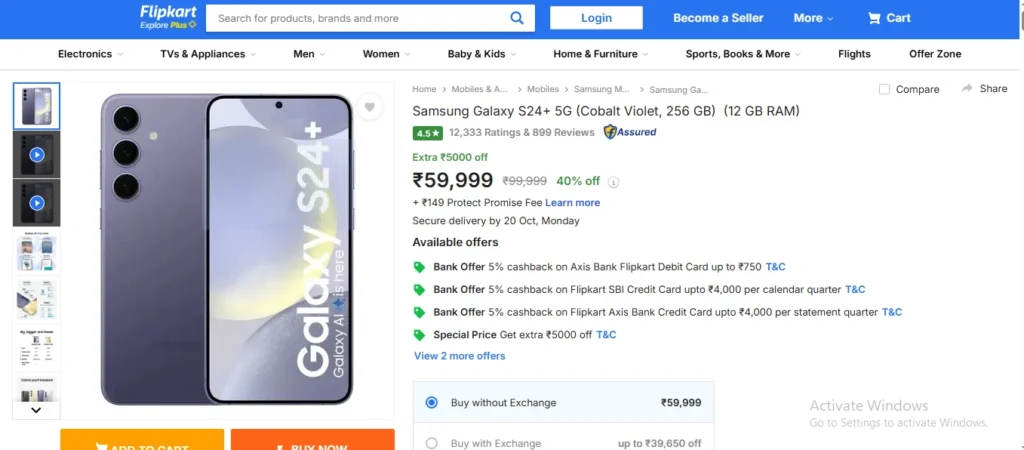Viewport: 1024px width, 450px height.
Task: Click price info icon beside 40% off
Action: [614, 182]
